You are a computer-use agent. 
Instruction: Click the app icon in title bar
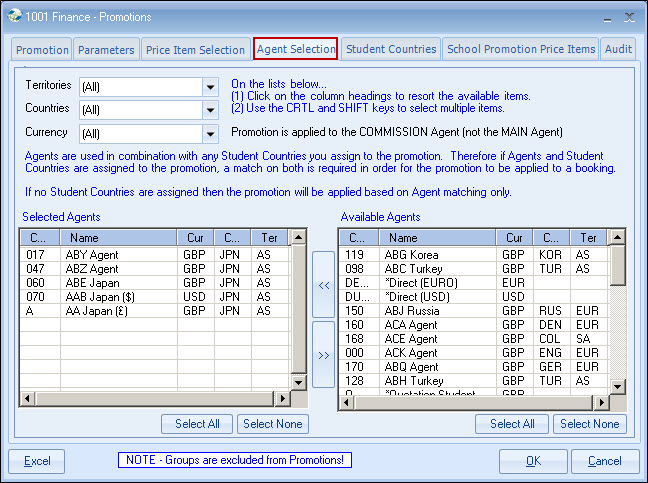point(13,16)
